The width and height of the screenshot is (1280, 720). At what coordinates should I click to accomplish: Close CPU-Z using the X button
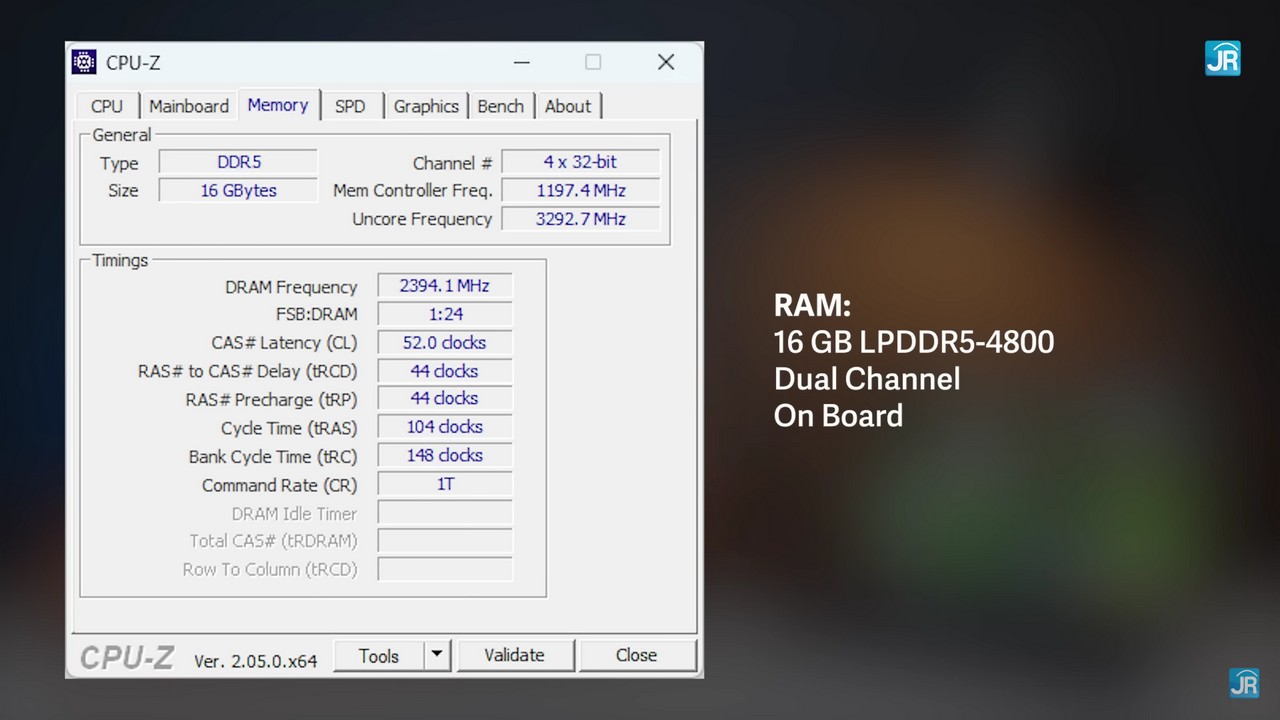coord(666,62)
